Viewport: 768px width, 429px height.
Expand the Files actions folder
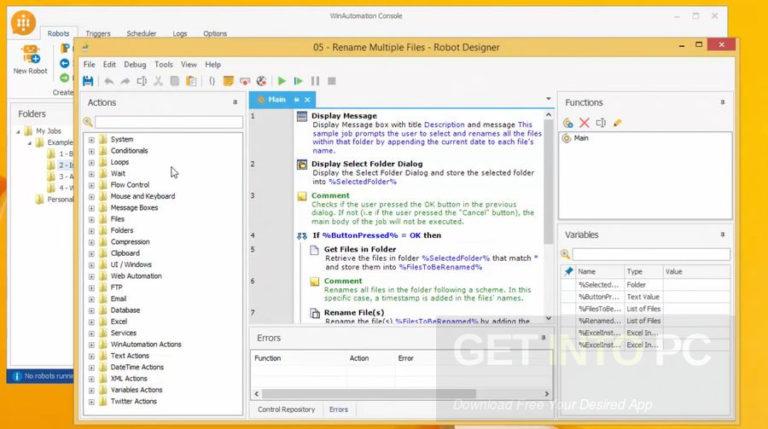point(92,219)
